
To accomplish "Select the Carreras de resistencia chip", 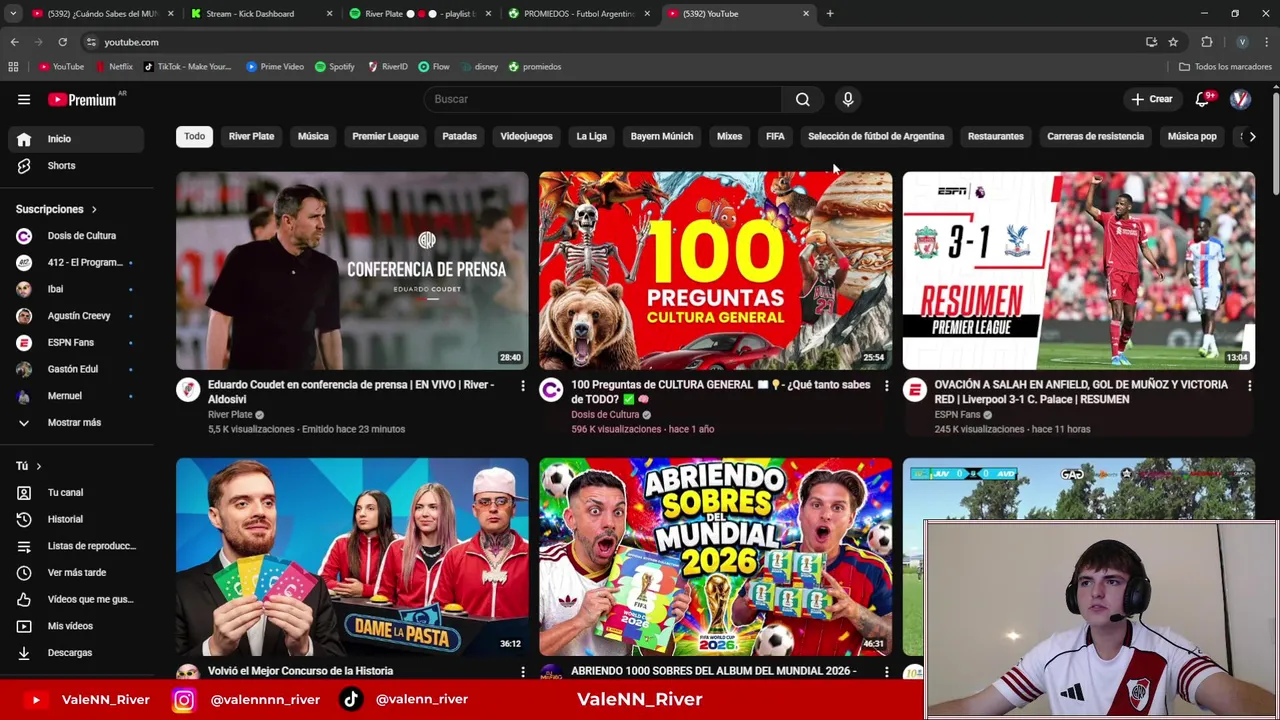I will pyautogui.click(x=1095, y=136).
